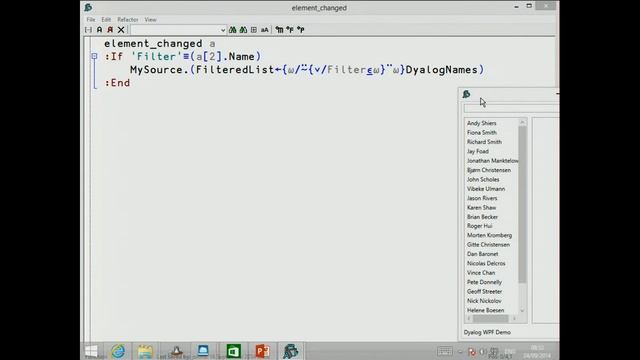The height and width of the screenshot is (360, 640).
Task: Select 'Helene Boesen' in the list
Action: point(485,310)
